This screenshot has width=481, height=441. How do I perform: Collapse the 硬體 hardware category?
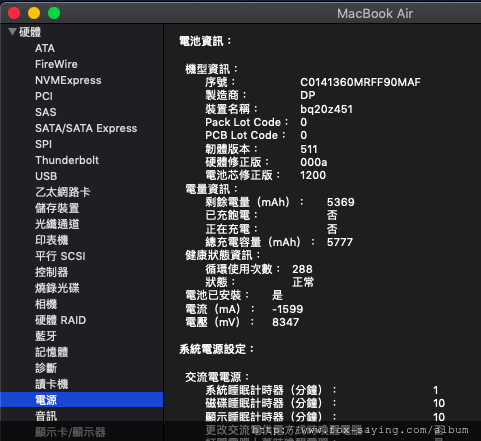coord(13,32)
